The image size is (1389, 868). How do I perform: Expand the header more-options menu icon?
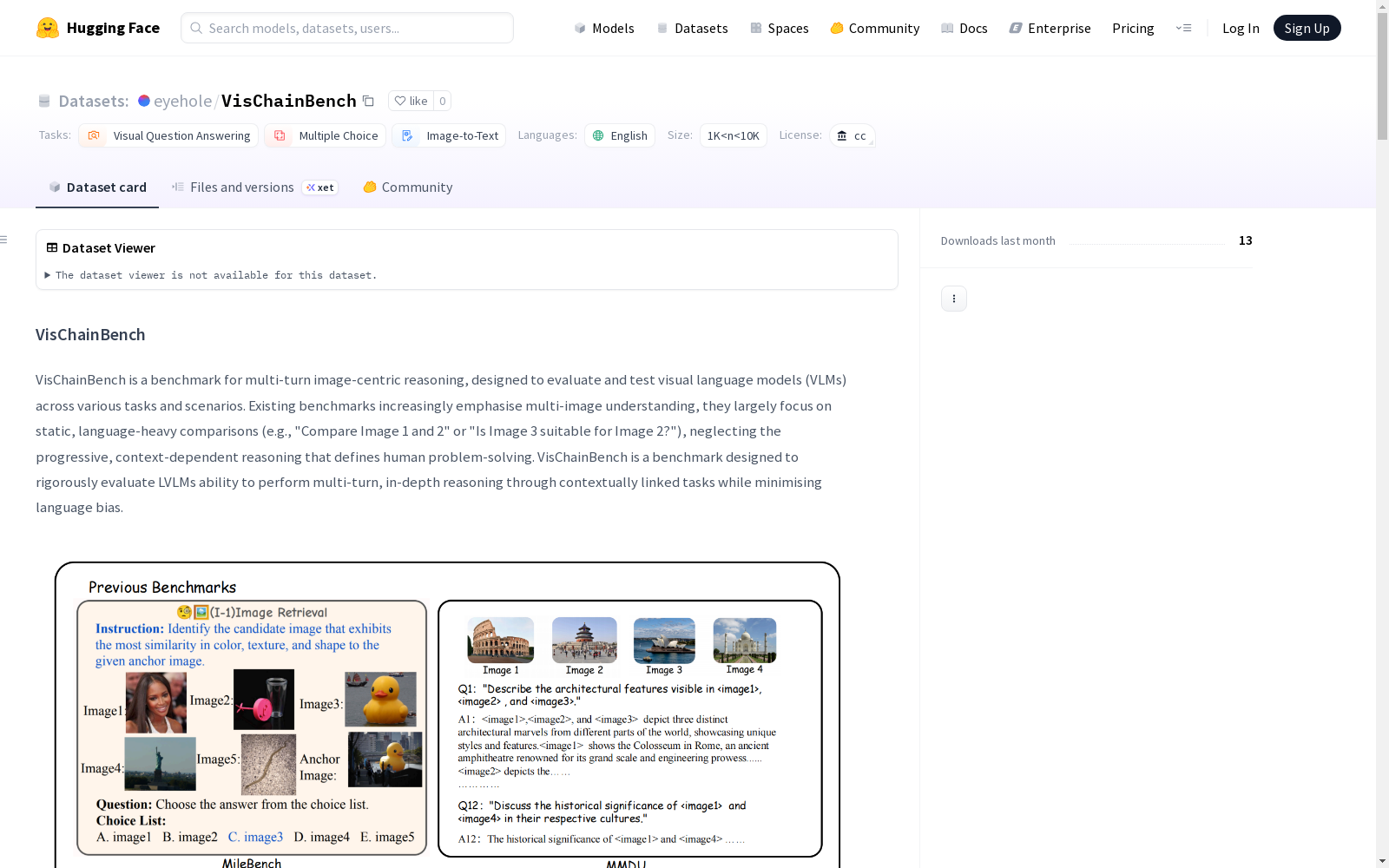click(x=1183, y=28)
